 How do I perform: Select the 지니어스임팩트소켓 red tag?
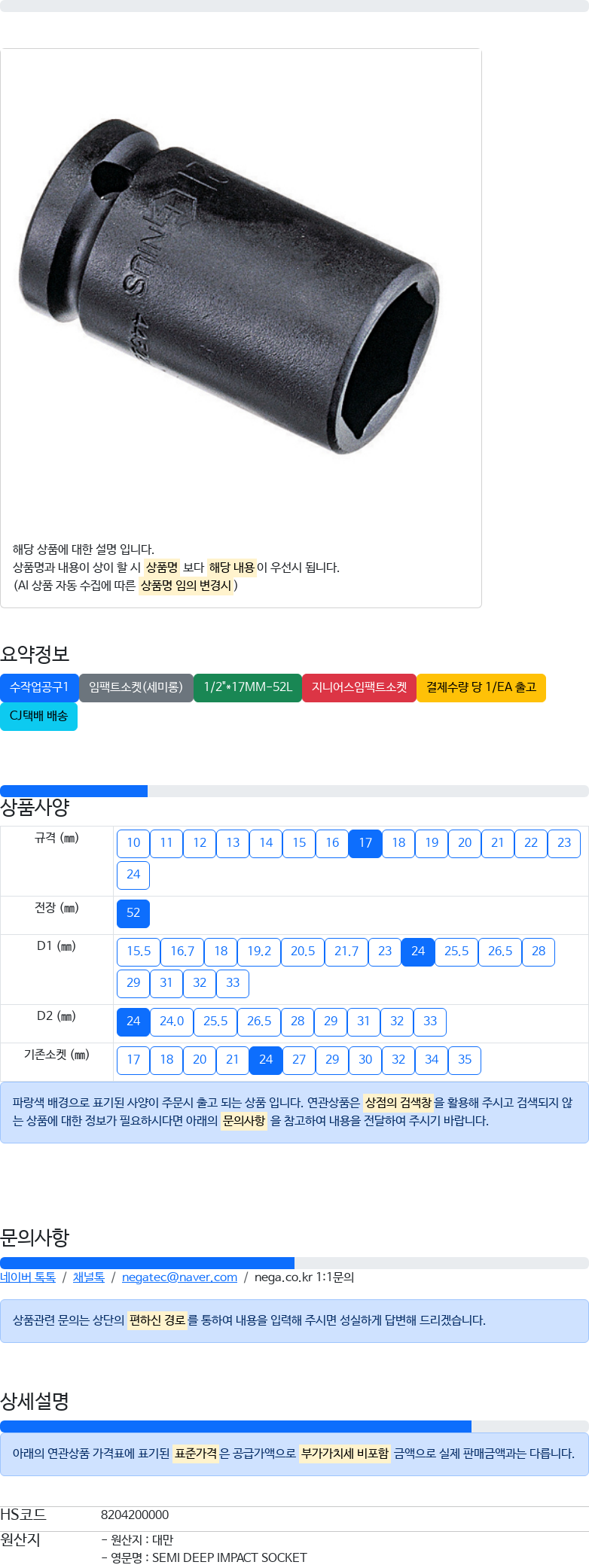(359, 687)
